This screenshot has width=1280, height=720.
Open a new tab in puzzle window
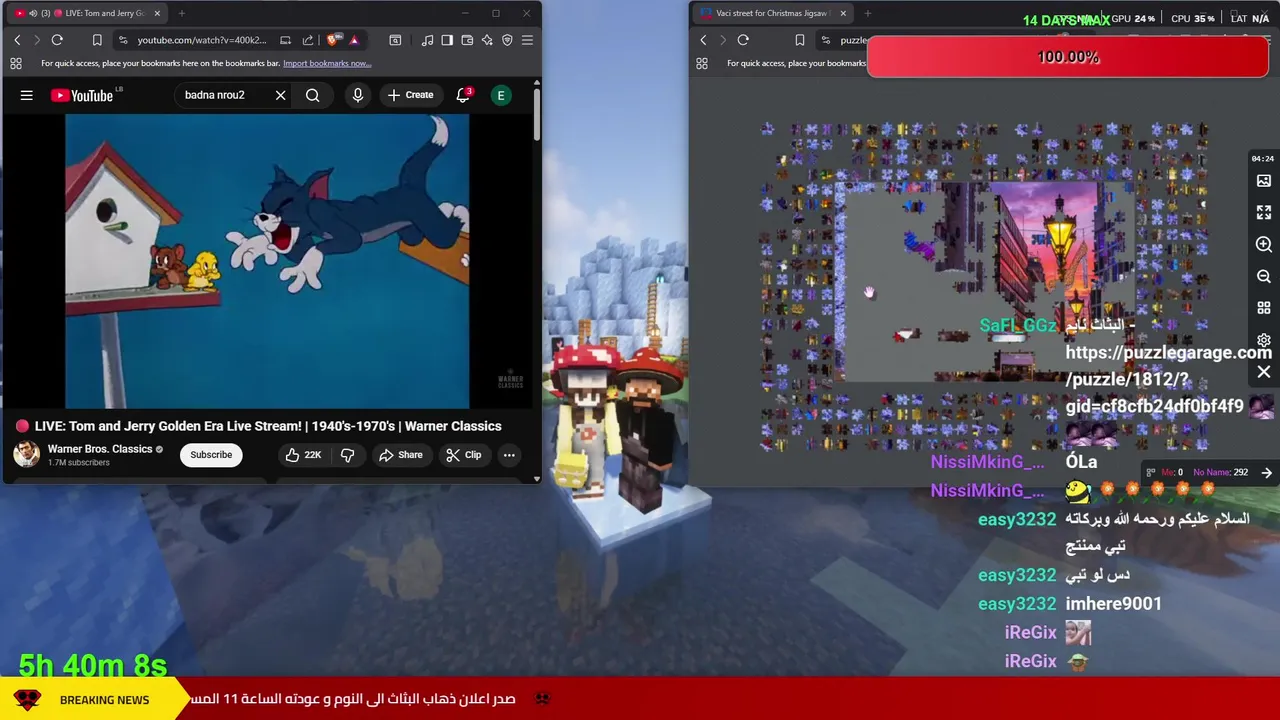coord(868,13)
